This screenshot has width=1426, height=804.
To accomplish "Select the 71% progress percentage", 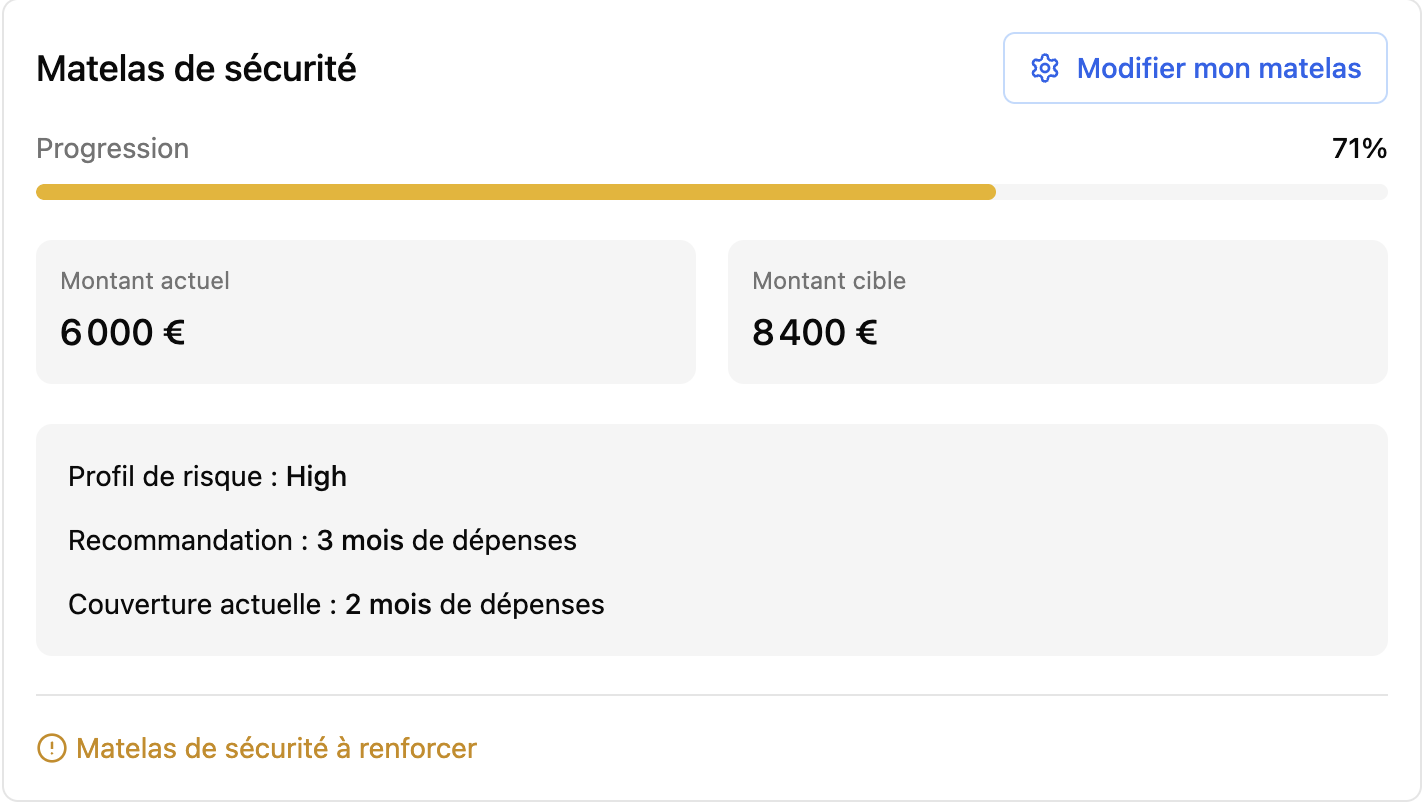I will click(1359, 149).
